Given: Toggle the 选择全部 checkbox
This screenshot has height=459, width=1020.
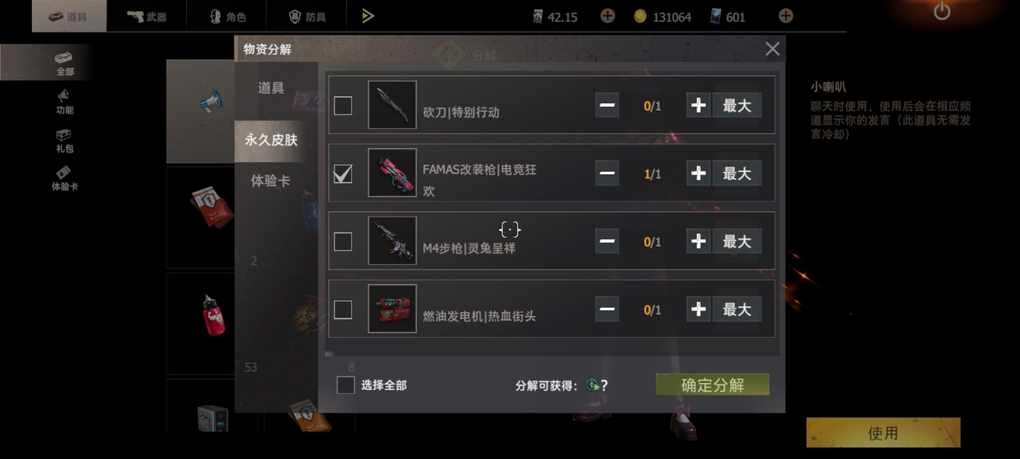Looking at the screenshot, I should click(x=345, y=385).
